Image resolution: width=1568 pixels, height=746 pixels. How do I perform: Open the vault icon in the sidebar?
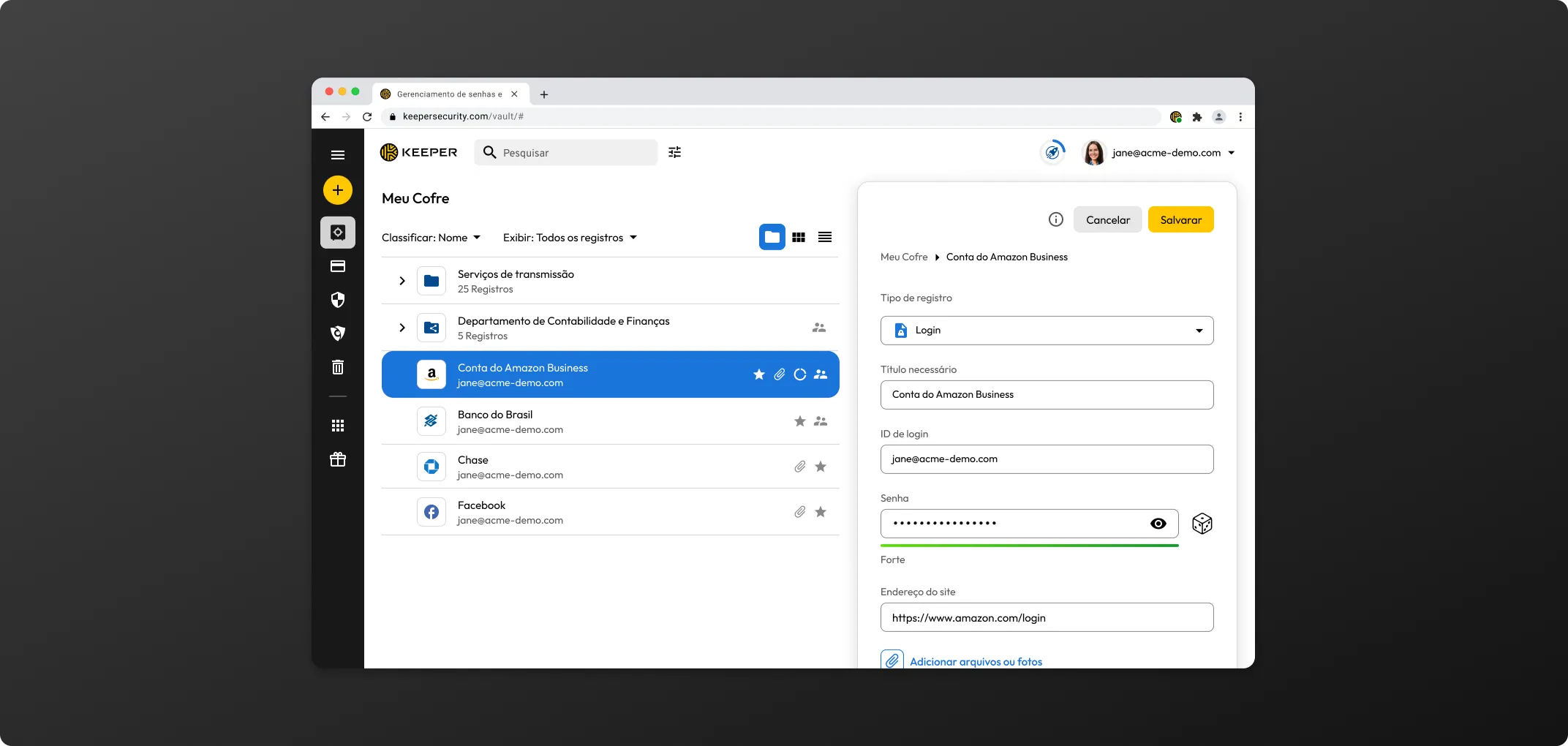coord(338,233)
